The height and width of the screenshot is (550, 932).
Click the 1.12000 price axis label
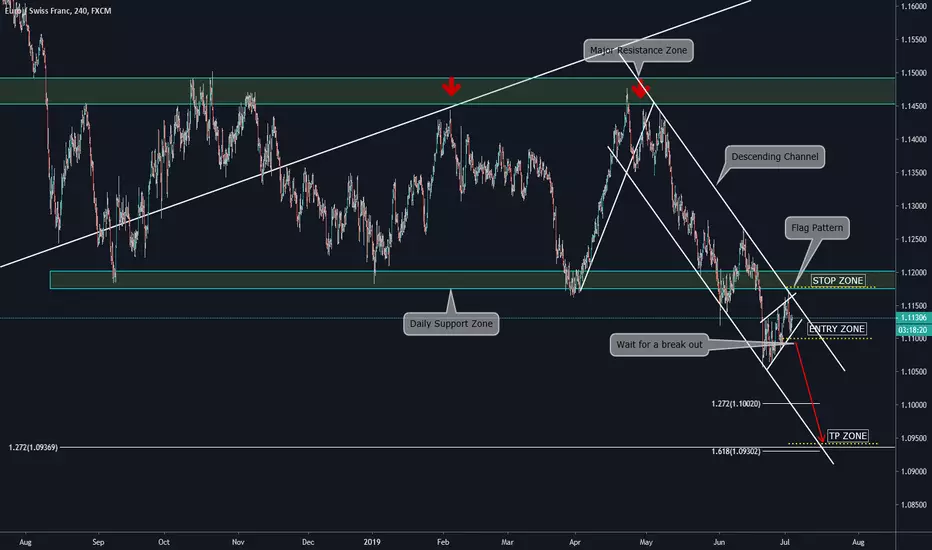point(914,273)
